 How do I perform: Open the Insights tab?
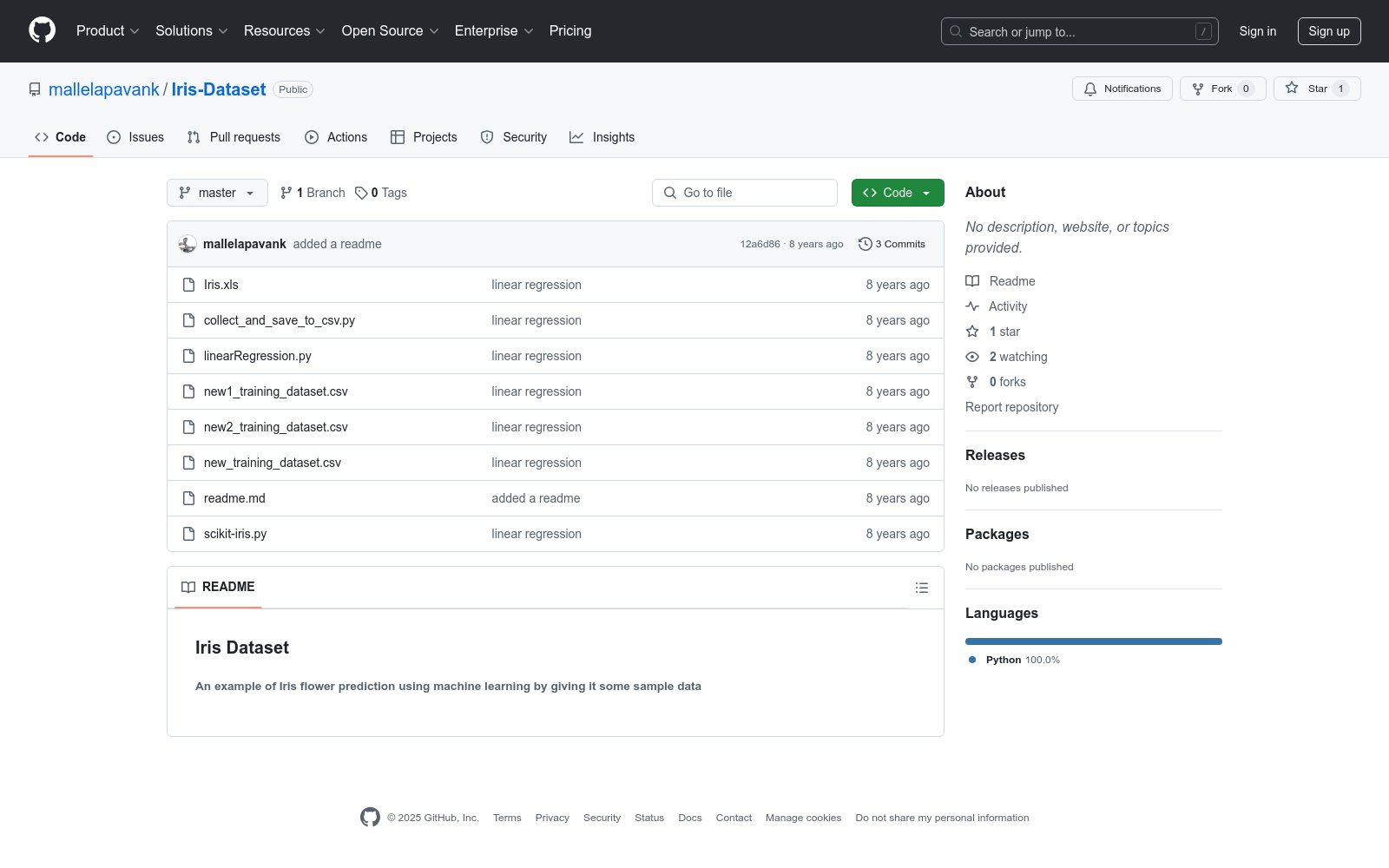pyautogui.click(x=602, y=137)
